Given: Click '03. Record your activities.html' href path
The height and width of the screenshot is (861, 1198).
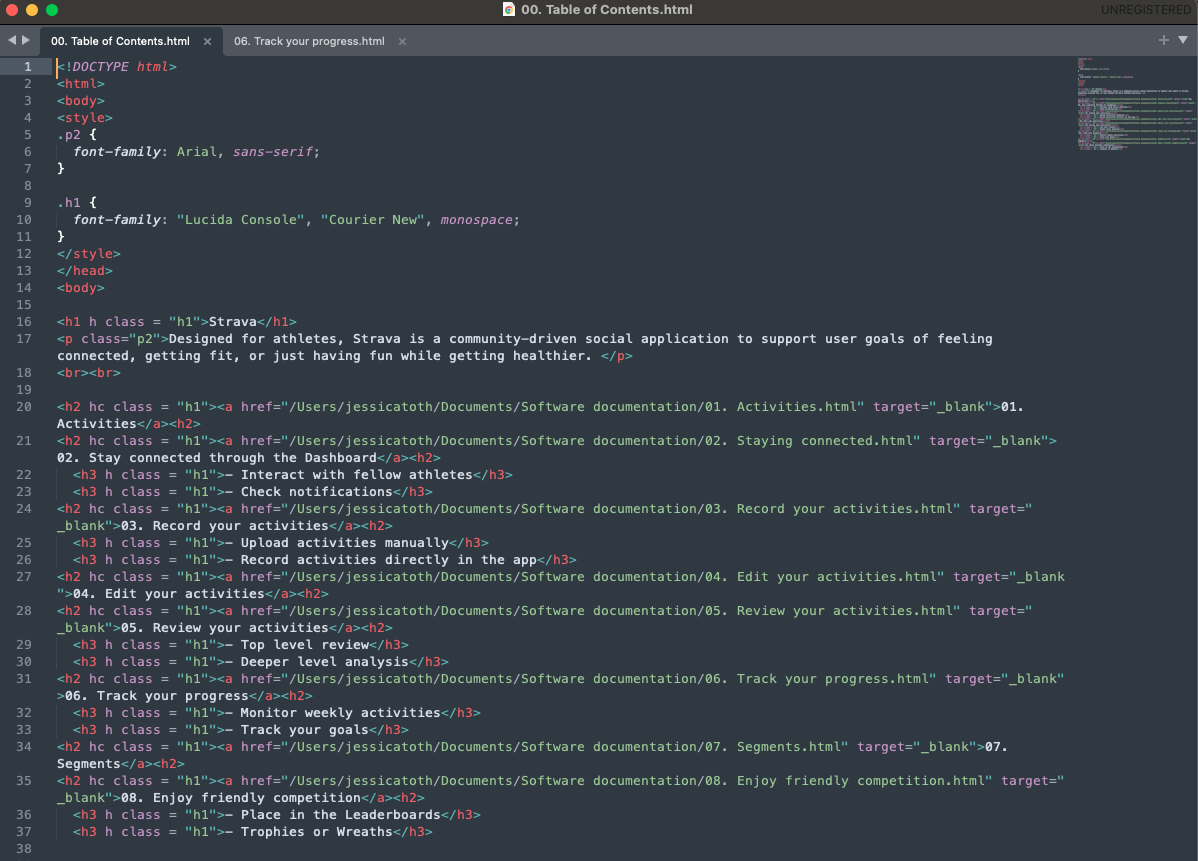Looking at the screenshot, I should click(828, 509).
